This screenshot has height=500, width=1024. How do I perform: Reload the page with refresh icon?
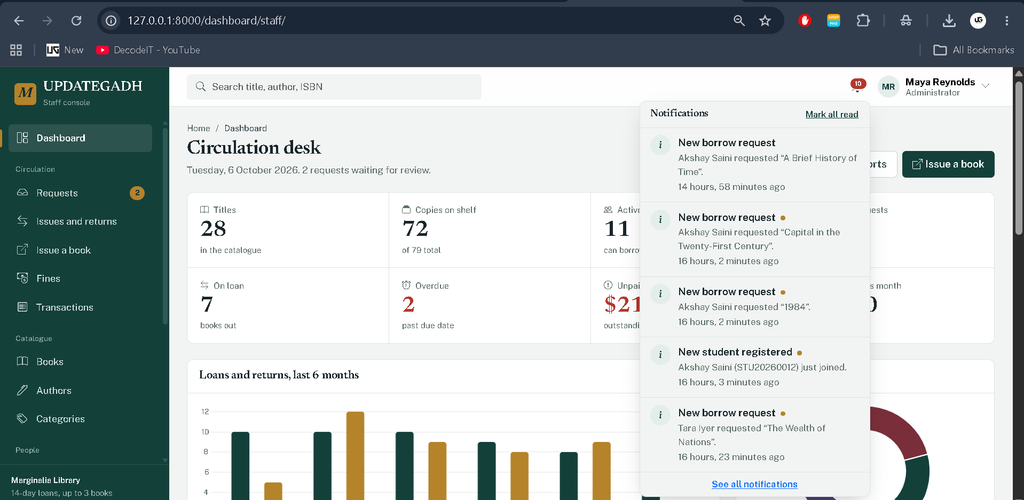point(76,21)
